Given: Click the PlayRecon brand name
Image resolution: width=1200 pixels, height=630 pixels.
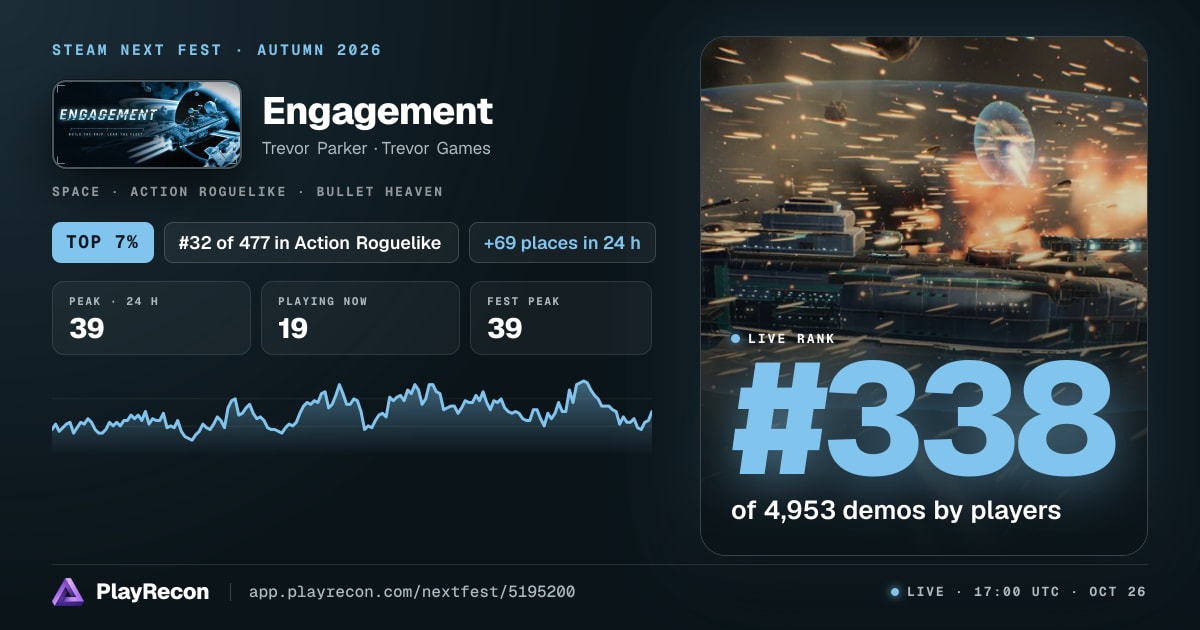Looking at the screenshot, I should [152, 592].
